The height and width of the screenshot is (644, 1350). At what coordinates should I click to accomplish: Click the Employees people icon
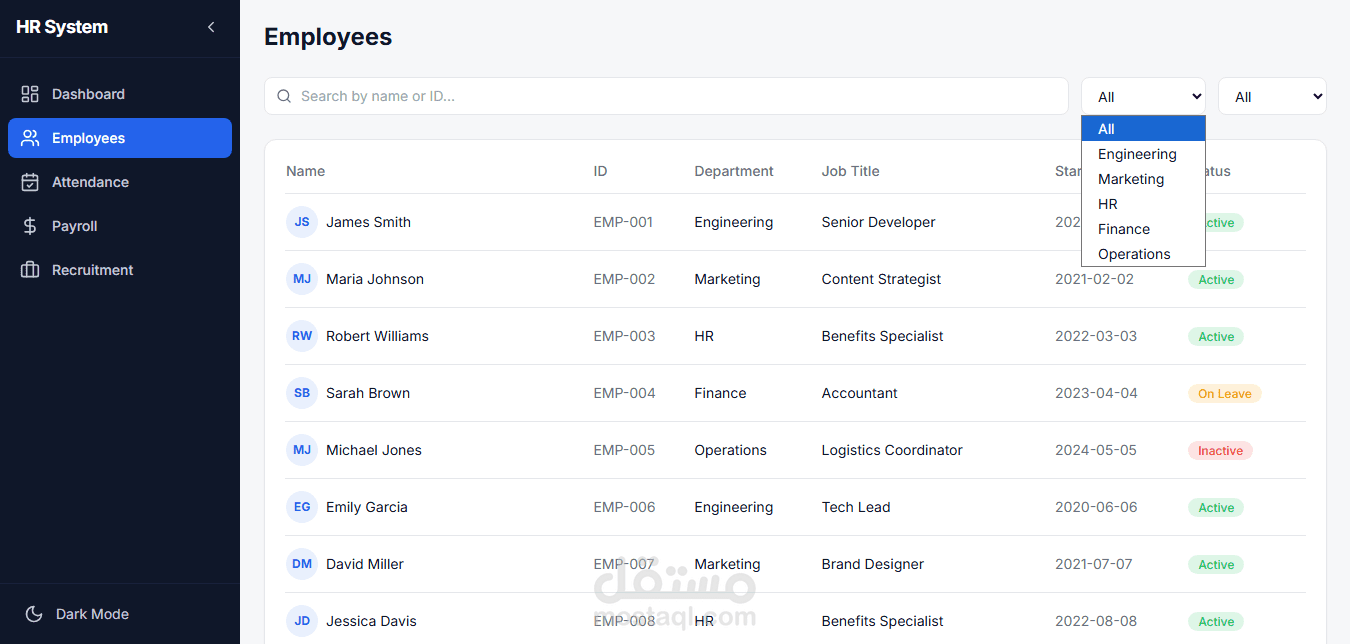pos(30,138)
